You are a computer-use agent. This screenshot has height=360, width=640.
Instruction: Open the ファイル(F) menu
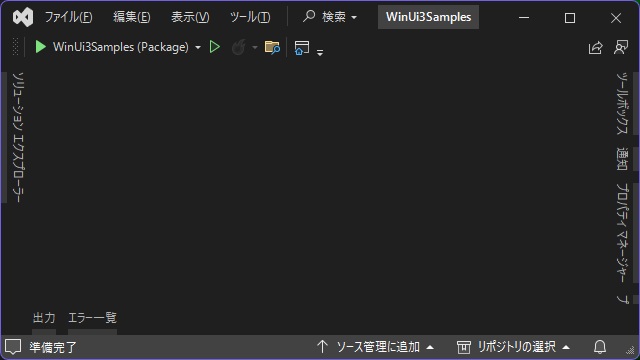click(69, 17)
